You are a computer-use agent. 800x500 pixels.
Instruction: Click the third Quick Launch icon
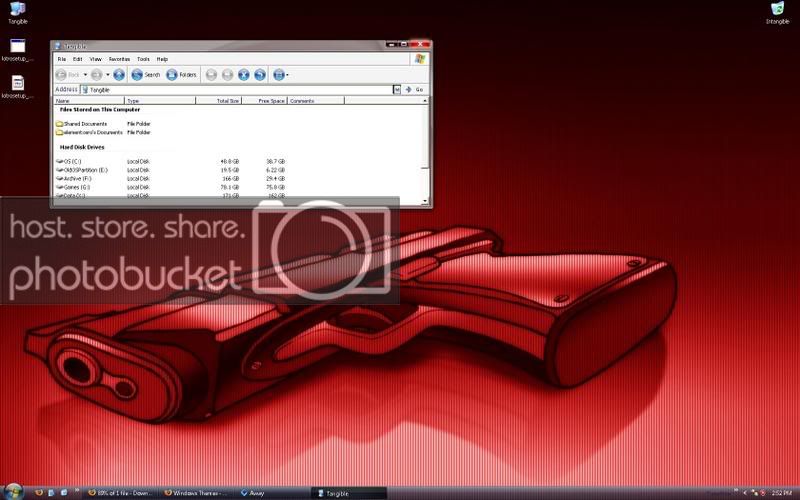(63, 493)
